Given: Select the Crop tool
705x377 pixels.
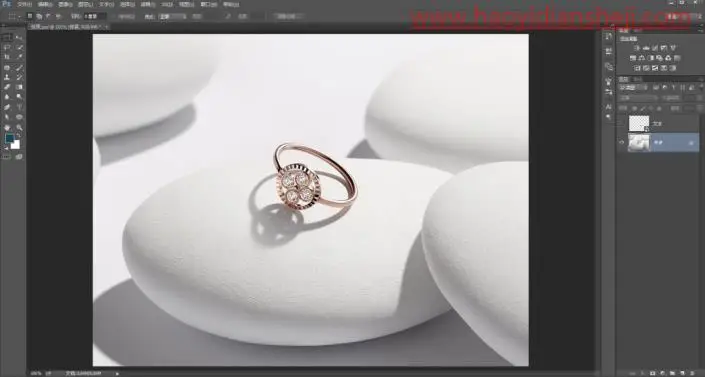Looking at the screenshot, I should tap(7, 57).
